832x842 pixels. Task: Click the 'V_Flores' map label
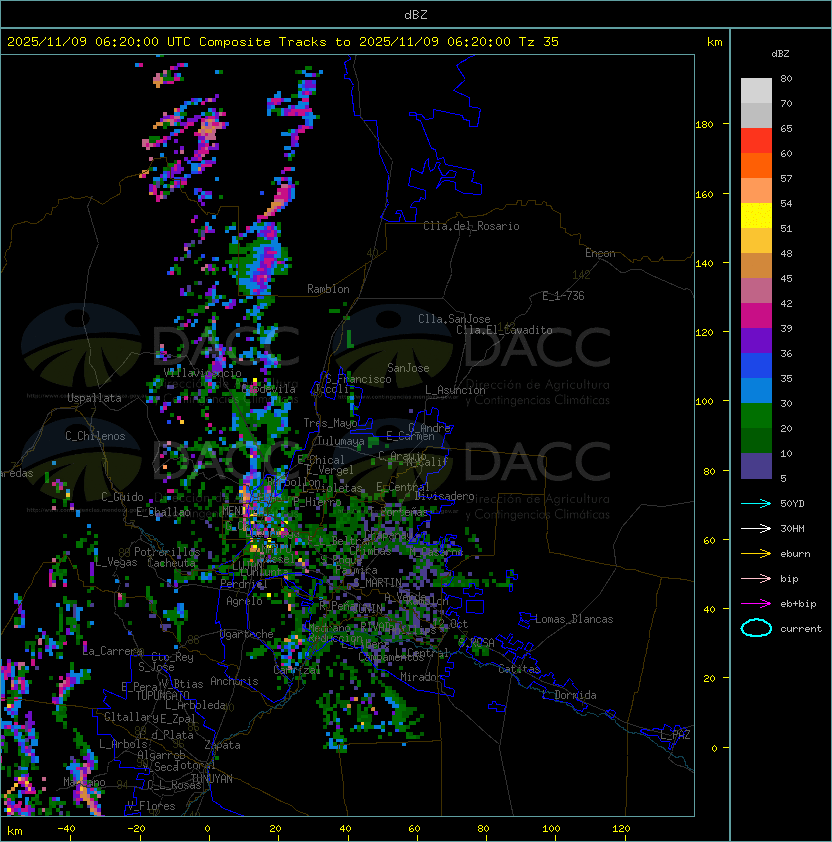coord(151,806)
